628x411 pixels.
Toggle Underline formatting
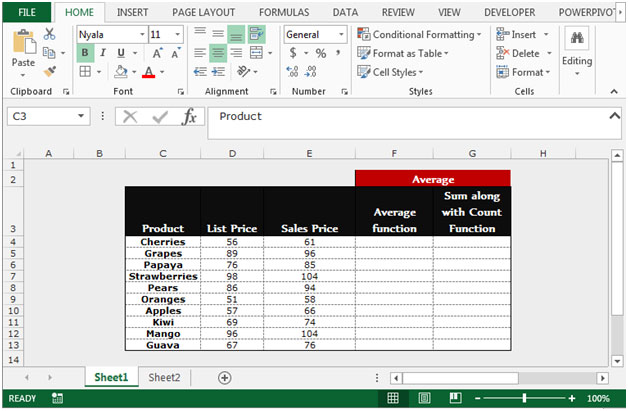tap(121, 53)
